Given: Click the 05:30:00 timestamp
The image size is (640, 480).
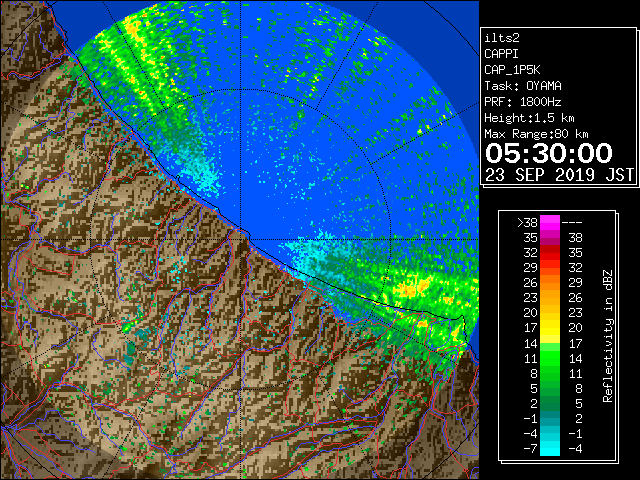Looking at the screenshot, I should coord(549,153).
